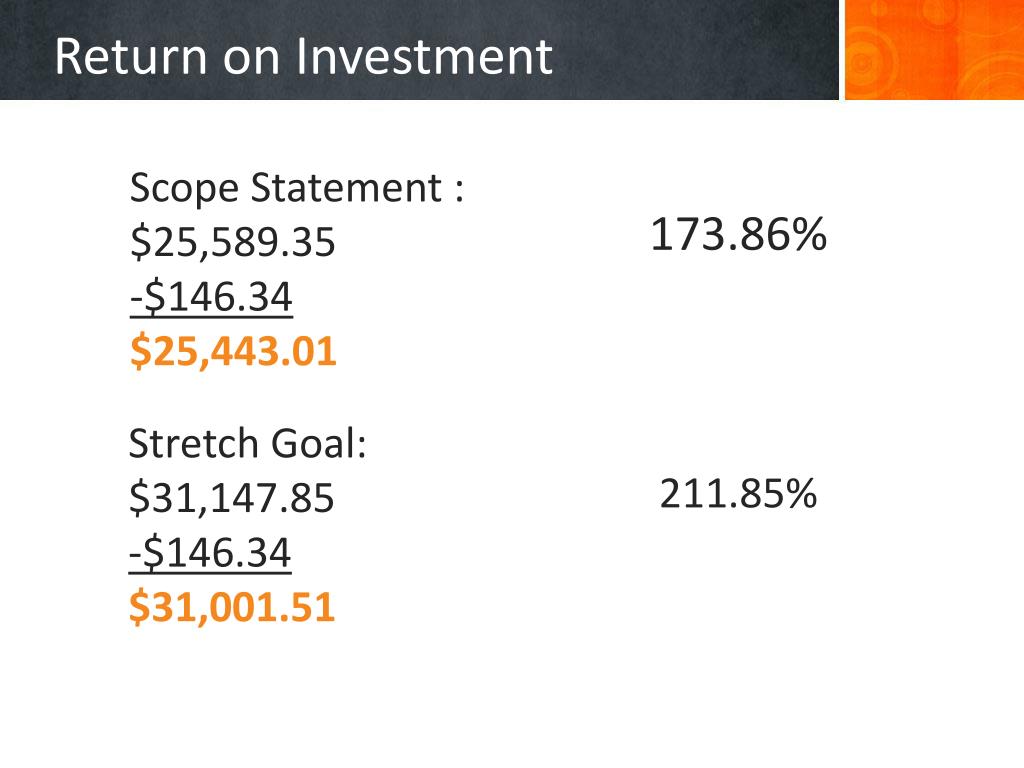Click the colon after Scope Statement
Viewport: 1024px width, 768px height.
pyautogui.click(x=459, y=190)
